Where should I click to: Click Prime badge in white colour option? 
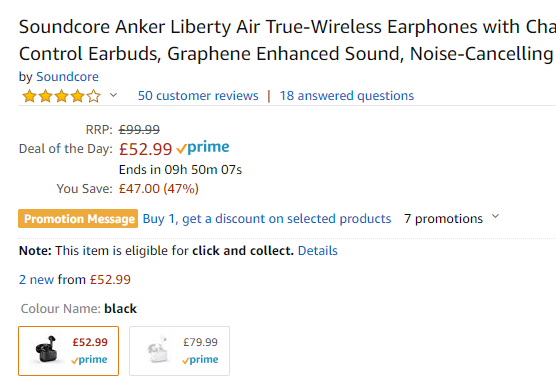tap(200, 360)
